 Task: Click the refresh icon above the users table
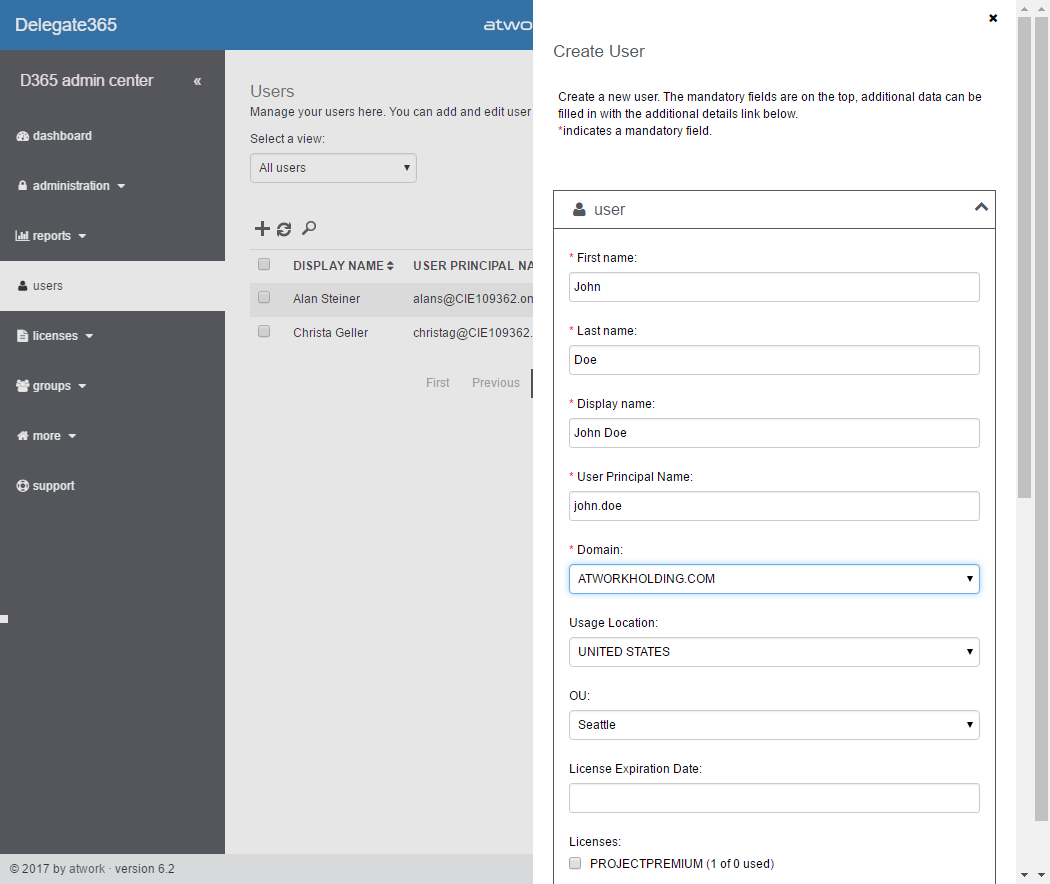click(284, 229)
